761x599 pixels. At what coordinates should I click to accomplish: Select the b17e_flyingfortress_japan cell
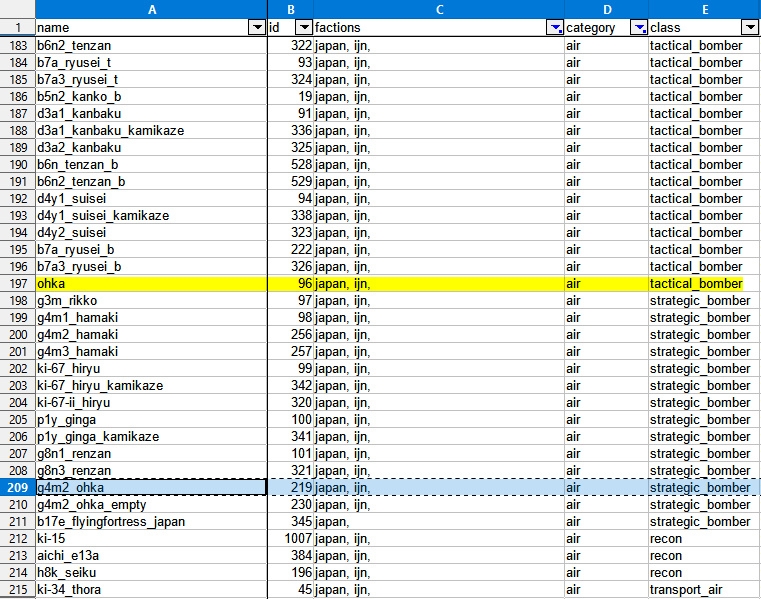150,522
